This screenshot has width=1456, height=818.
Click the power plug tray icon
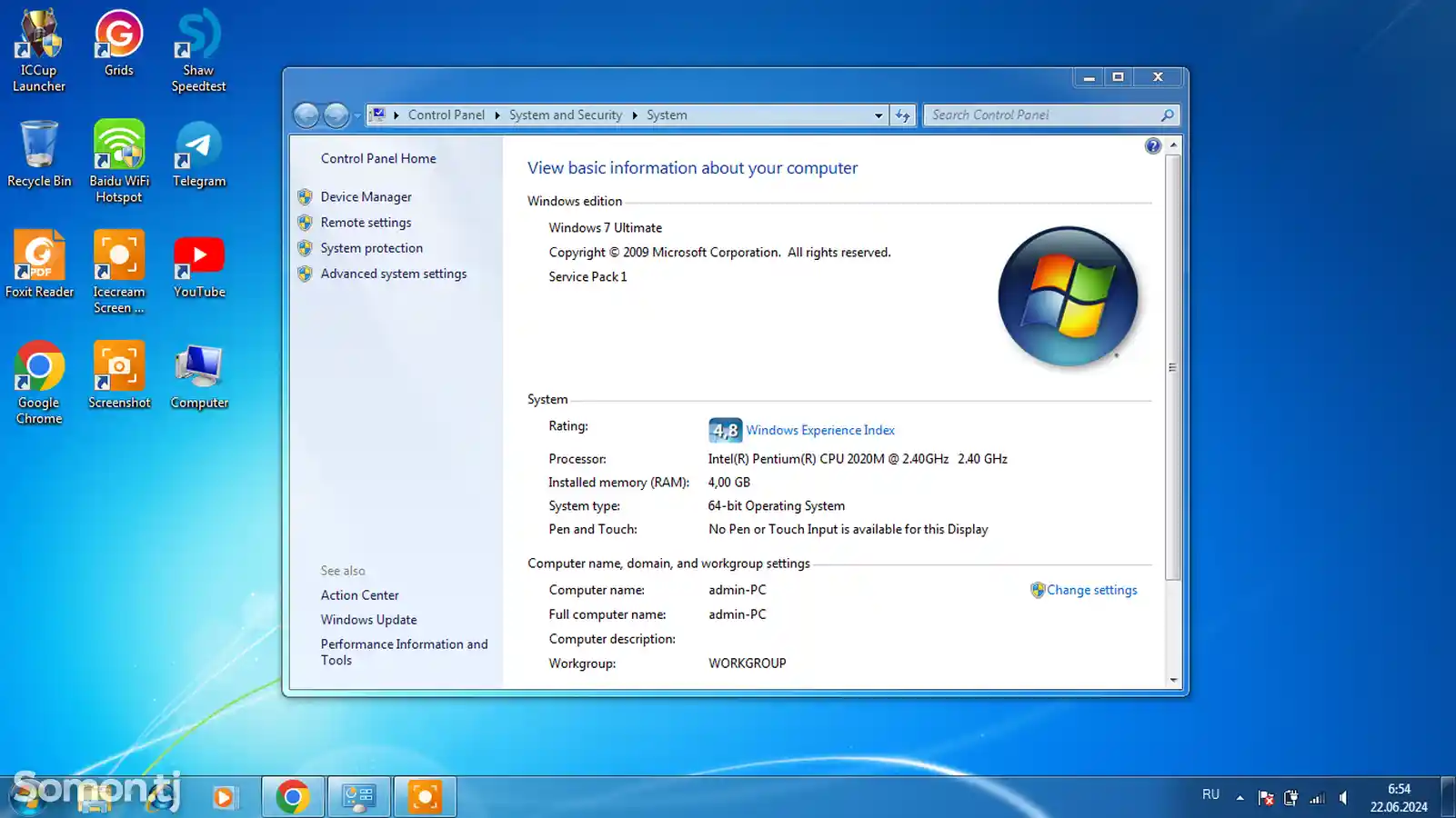(1290, 798)
